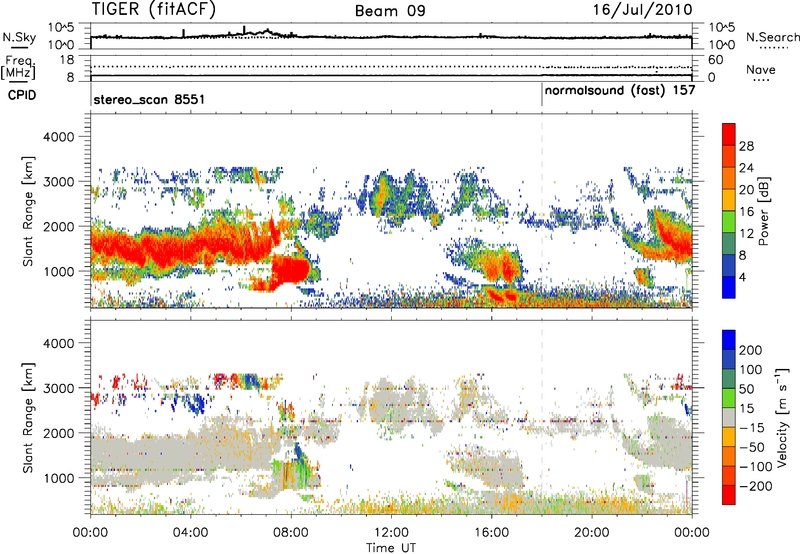Click the 'stereo_scan 8551' CPID text
Viewport: 800px width, 554px height.
(x=149, y=99)
